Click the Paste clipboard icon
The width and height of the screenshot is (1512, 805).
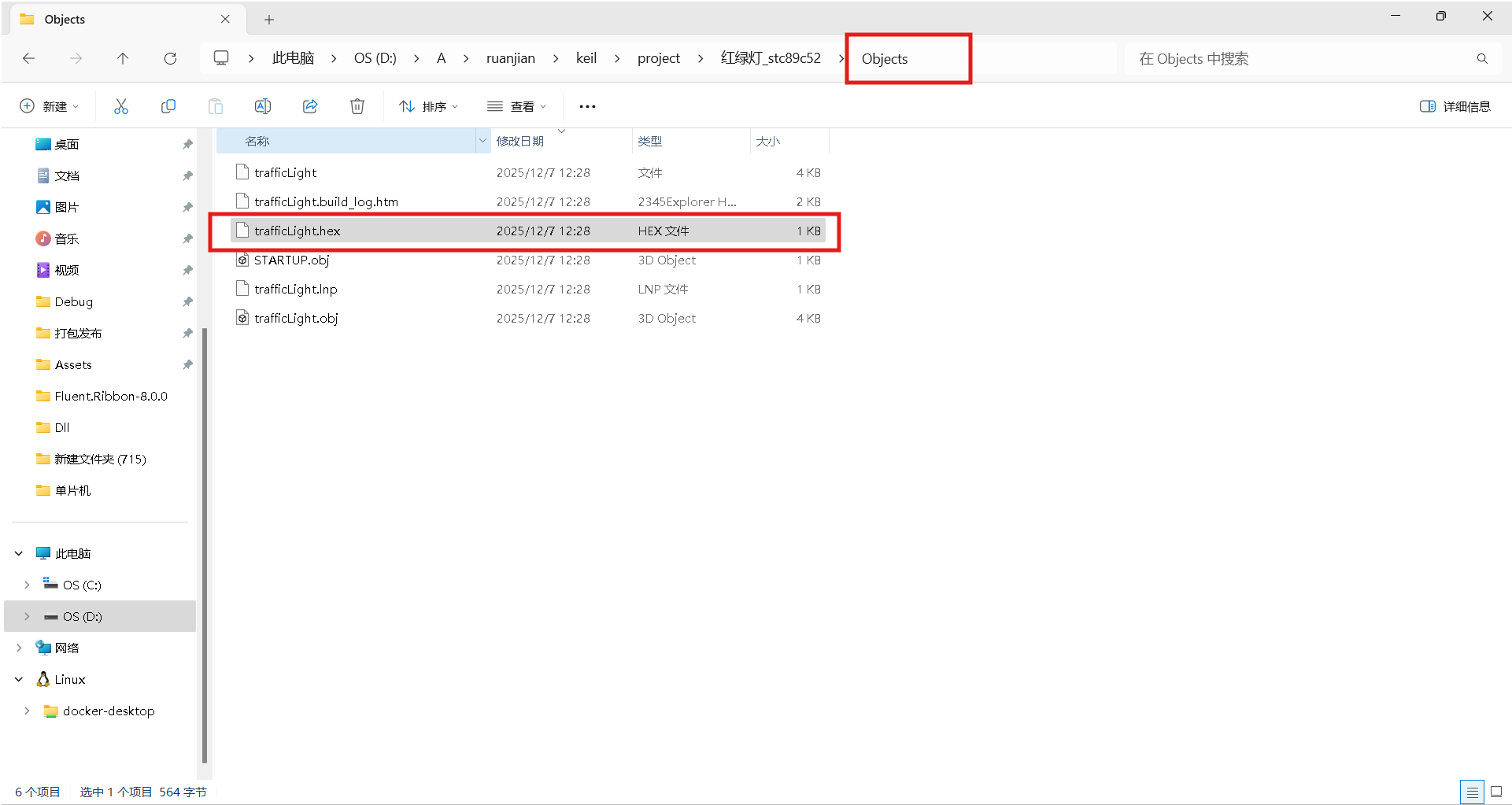coord(215,106)
